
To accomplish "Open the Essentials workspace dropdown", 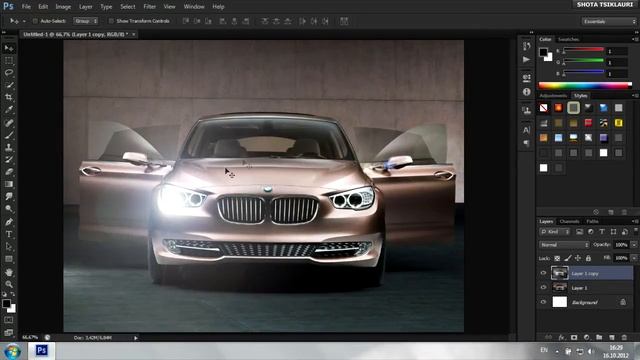I will pyautogui.click(x=609, y=21).
